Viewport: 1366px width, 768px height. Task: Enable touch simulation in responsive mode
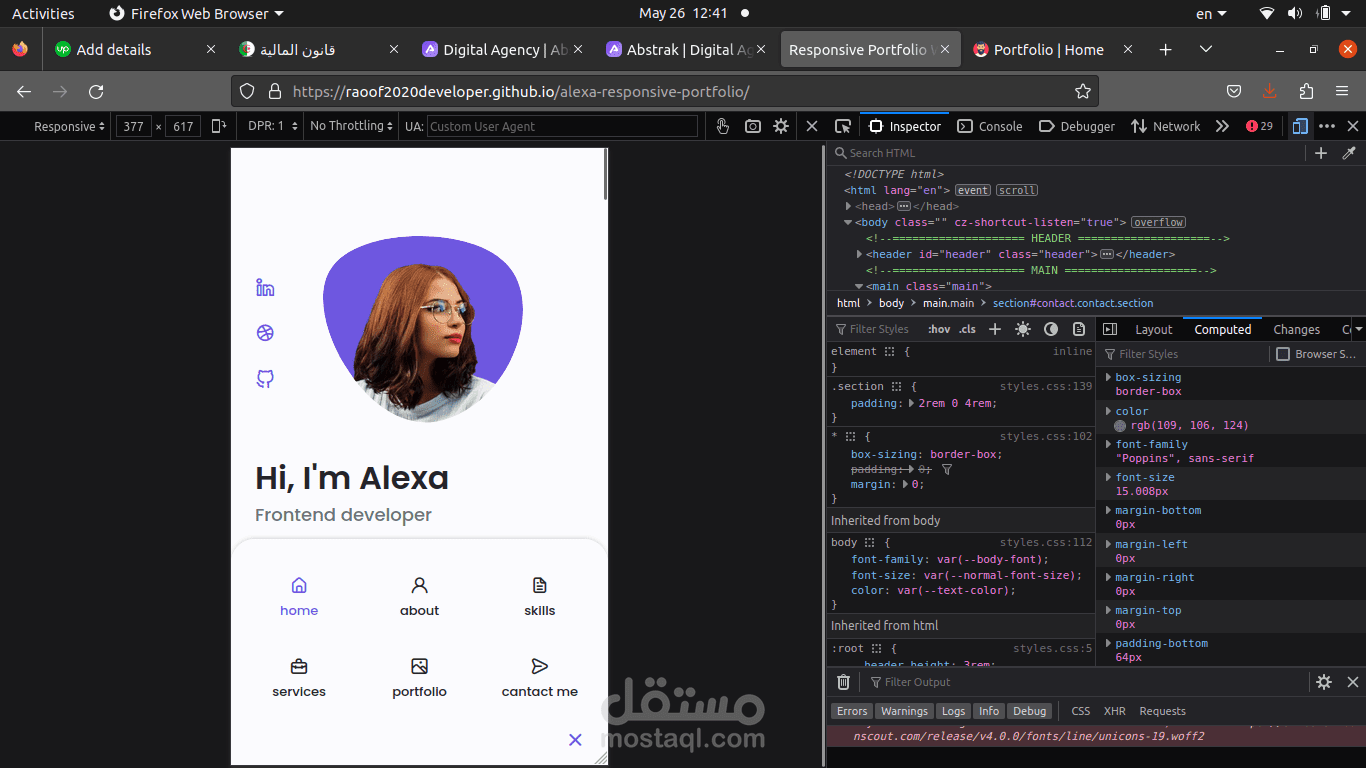pyautogui.click(x=723, y=126)
